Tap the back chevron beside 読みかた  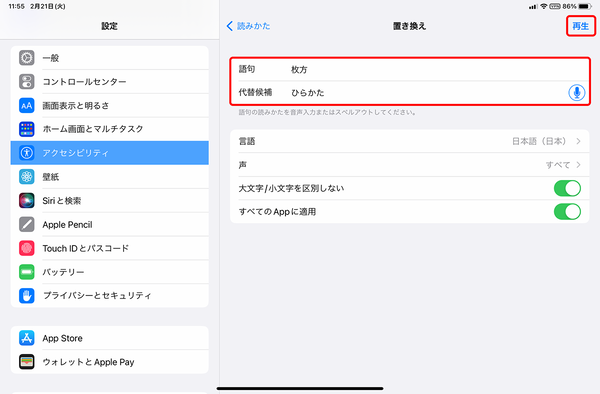point(230,26)
